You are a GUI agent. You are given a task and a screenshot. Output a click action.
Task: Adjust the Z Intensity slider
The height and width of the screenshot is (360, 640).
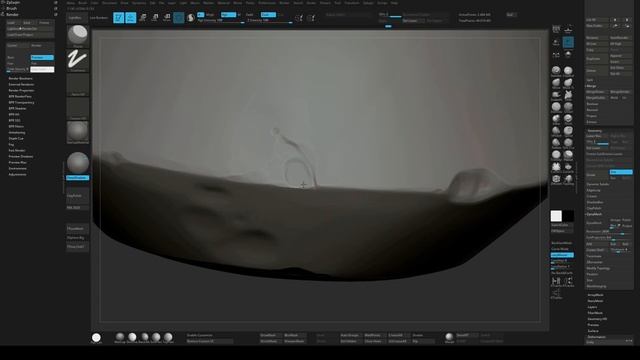pos(269,20)
